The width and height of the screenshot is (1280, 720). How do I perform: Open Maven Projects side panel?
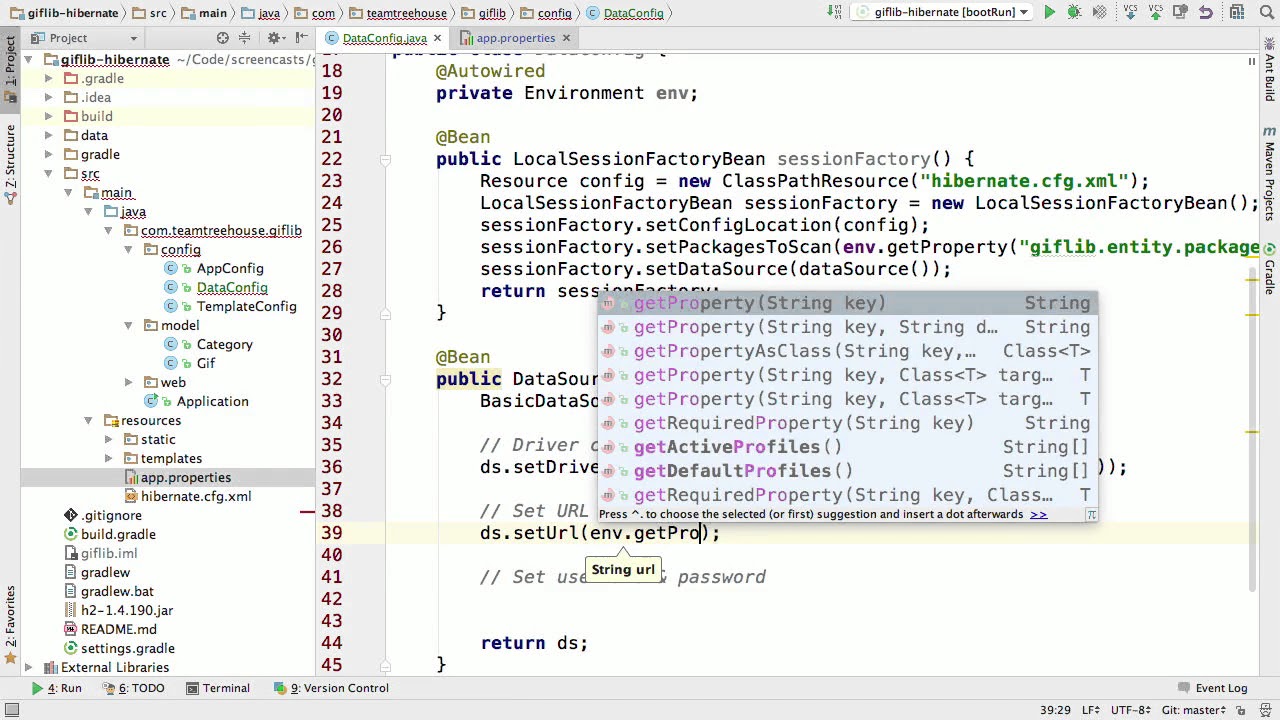(1270, 175)
